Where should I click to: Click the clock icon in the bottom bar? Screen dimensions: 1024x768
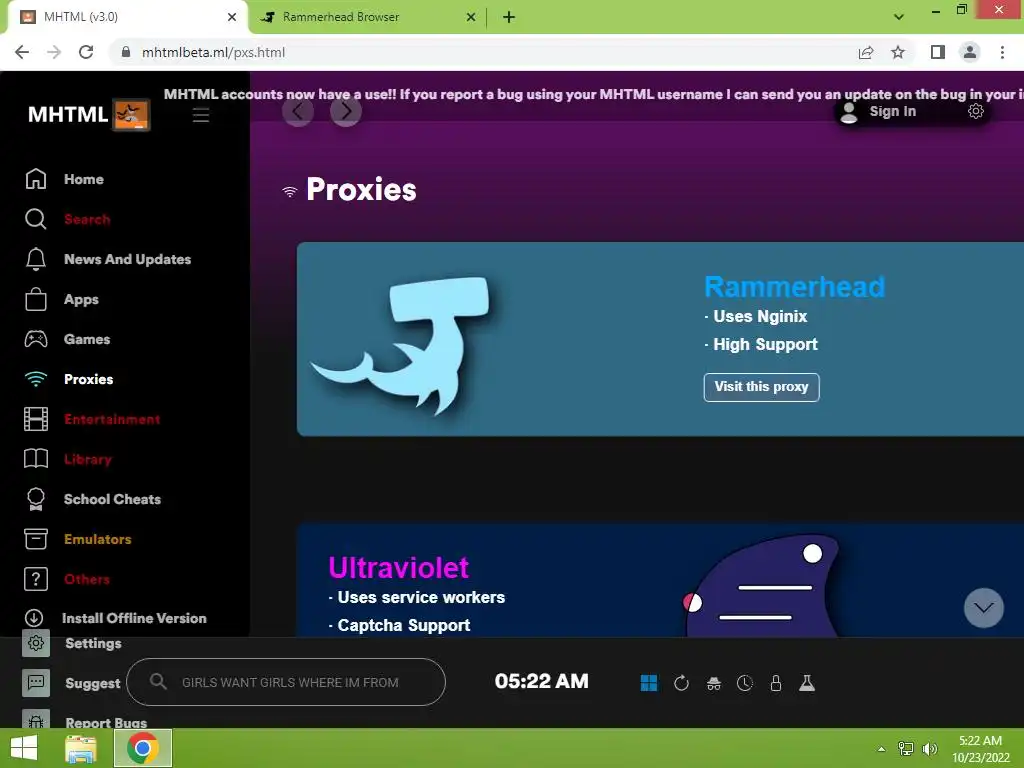[x=744, y=683]
